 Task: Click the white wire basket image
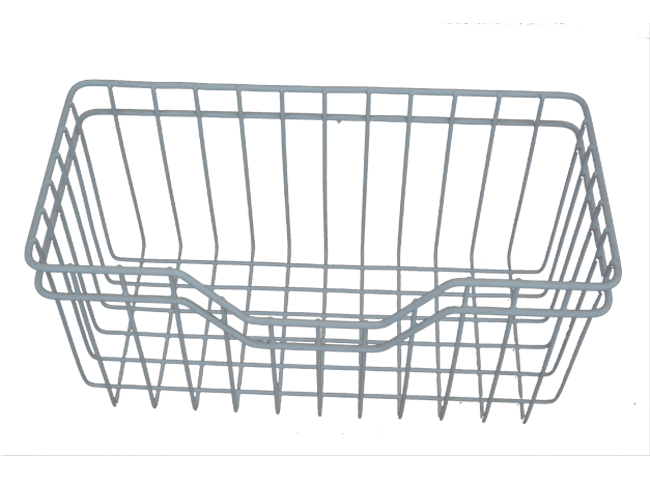(323, 252)
